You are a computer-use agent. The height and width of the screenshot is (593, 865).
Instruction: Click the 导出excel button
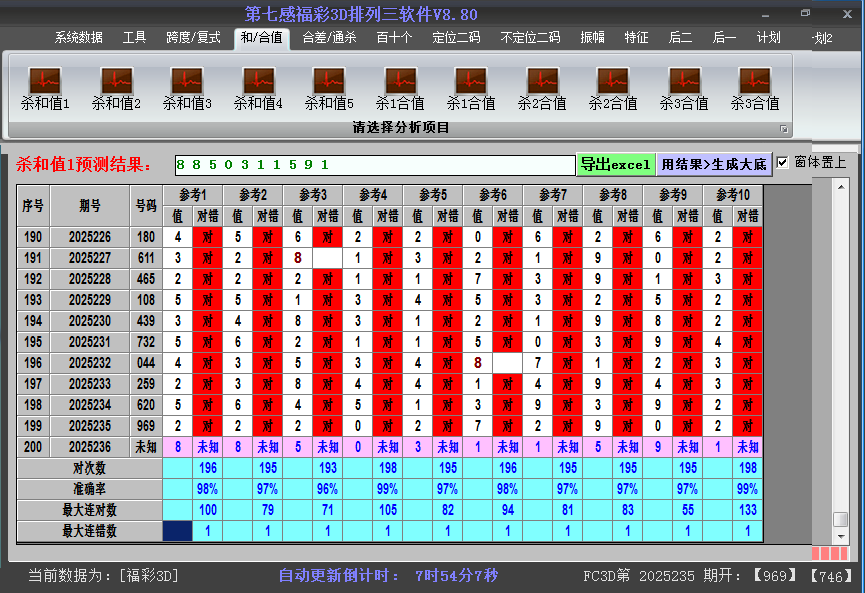click(x=615, y=164)
